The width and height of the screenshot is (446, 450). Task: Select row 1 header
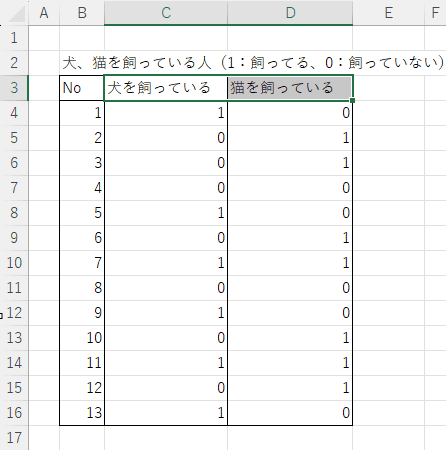pyautogui.click(x=14, y=38)
